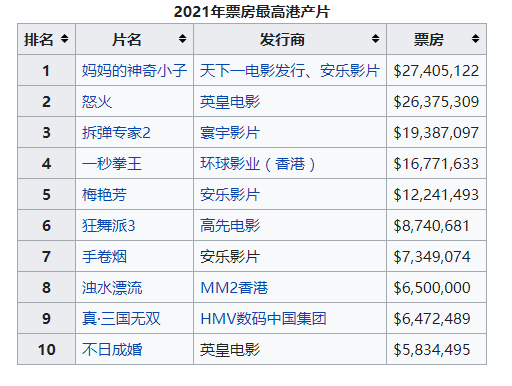Open the 高先电影 distributor link

pyautogui.click(x=230, y=226)
